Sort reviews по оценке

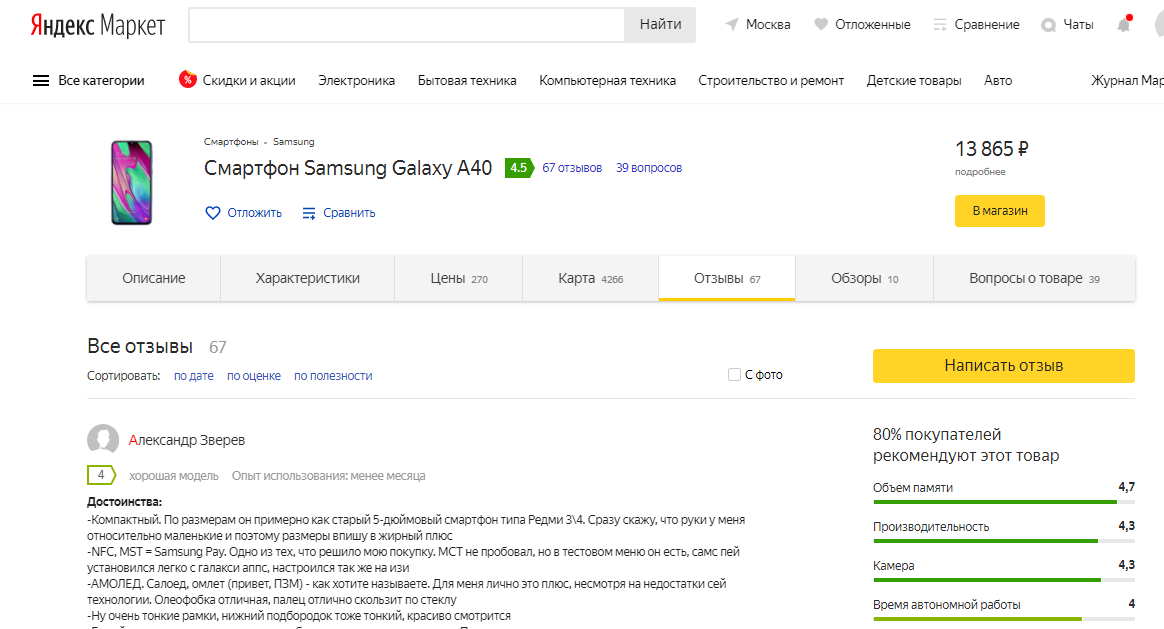[x=254, y=376]
